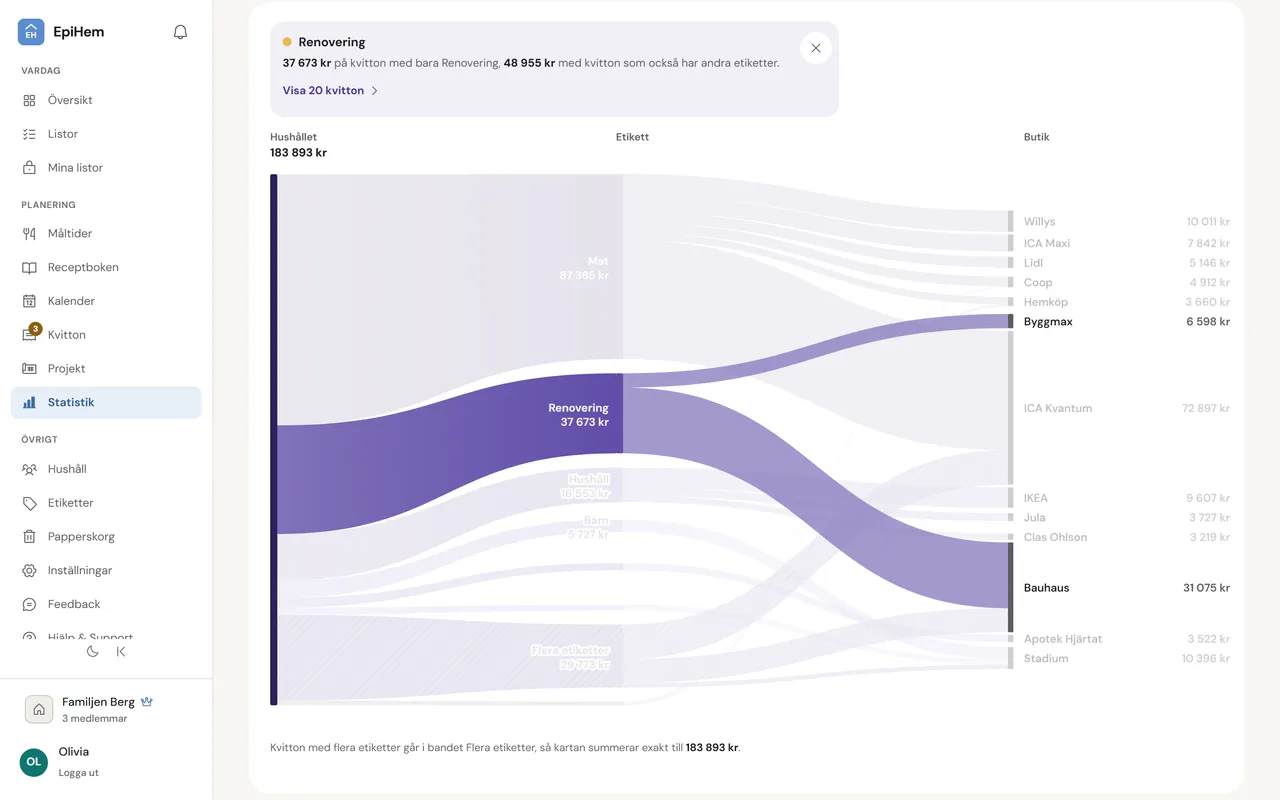Click Apotek Hjärtat store label
The height and width of the screenshot is (800, 1280).
click(x=1063, y=639)
